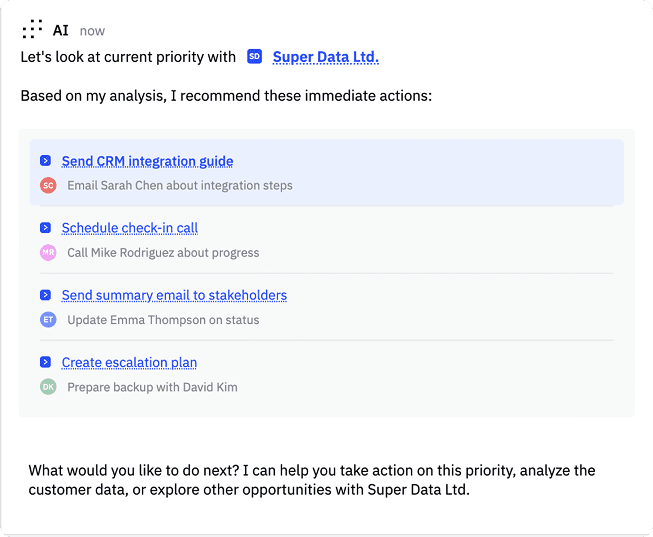
Task: Click arrow icon beside Send summary email
Action: click(45, 295)
